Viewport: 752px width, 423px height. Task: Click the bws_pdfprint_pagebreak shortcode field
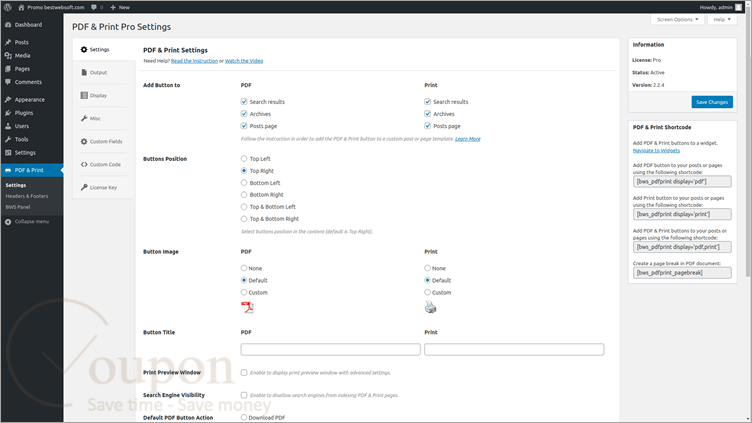pyautogui.click(x=682, y=273)
